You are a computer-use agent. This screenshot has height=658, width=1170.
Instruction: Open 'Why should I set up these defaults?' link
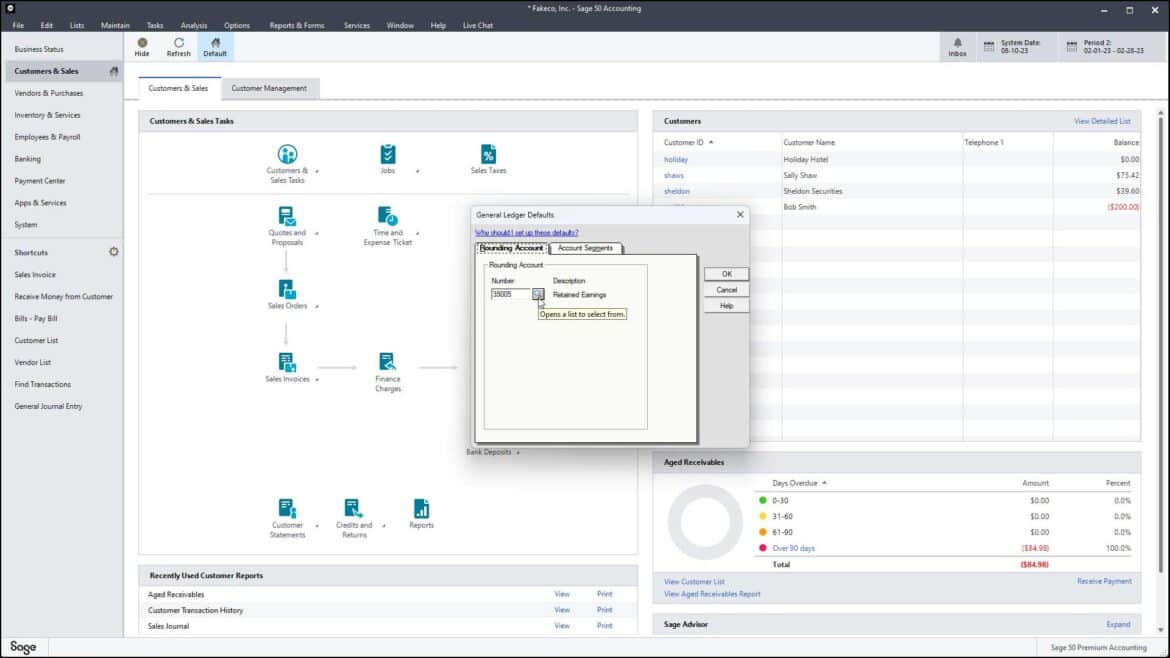(x=527, y=233)
